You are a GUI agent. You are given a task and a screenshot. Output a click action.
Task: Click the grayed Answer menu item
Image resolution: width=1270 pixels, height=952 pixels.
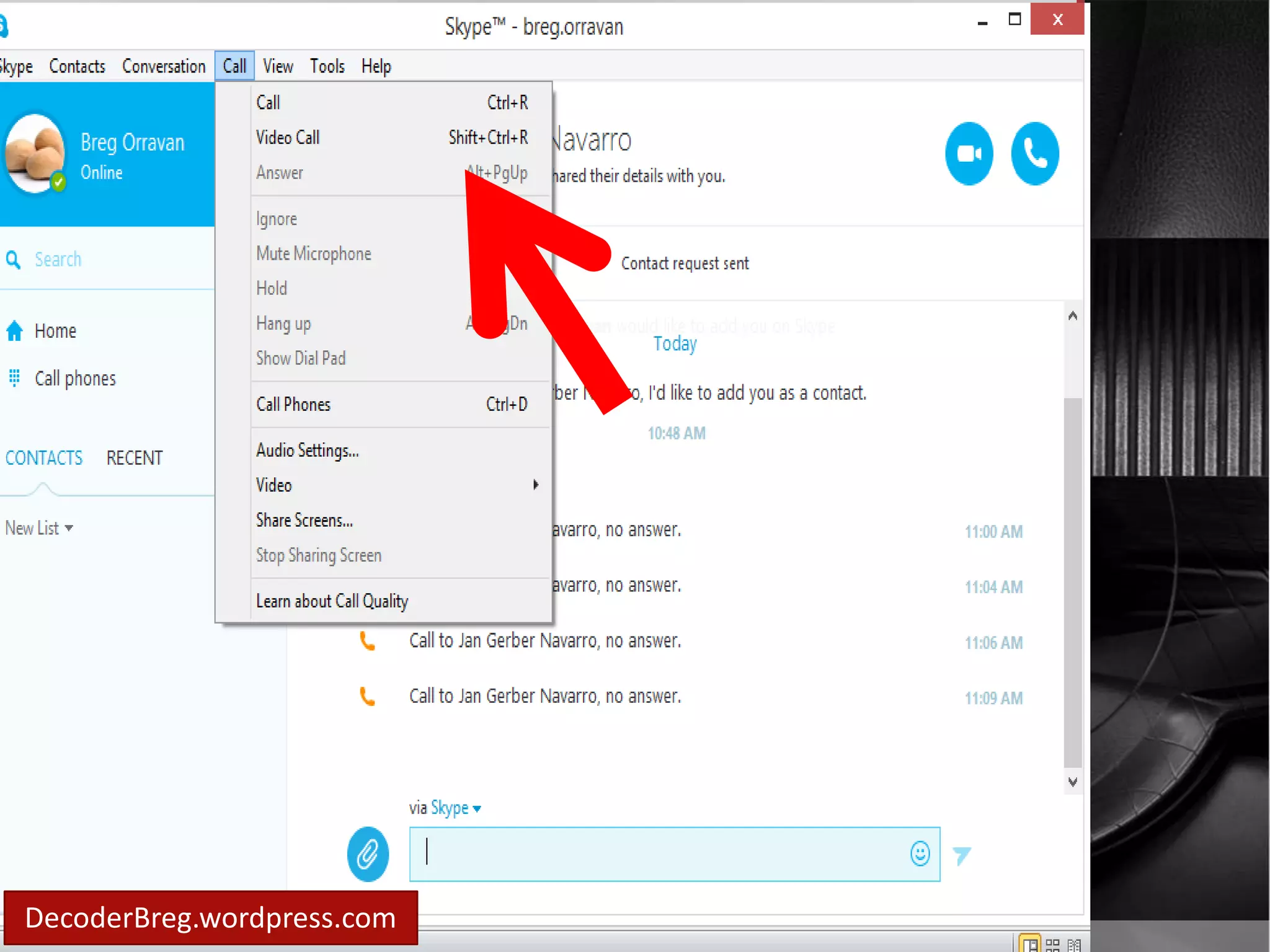click(x=391, y=172)
